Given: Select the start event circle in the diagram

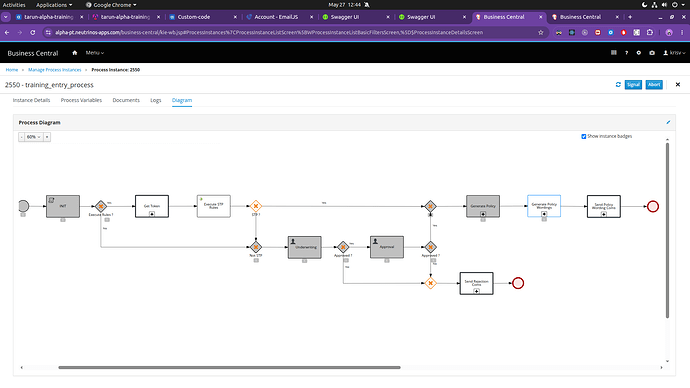Looking at the screenshot, I should pos(24,206).
